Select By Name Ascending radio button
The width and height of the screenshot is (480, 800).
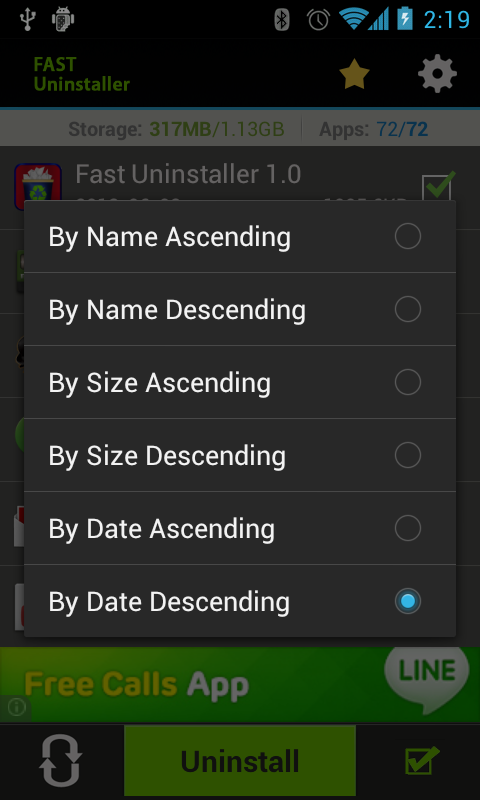240,236
